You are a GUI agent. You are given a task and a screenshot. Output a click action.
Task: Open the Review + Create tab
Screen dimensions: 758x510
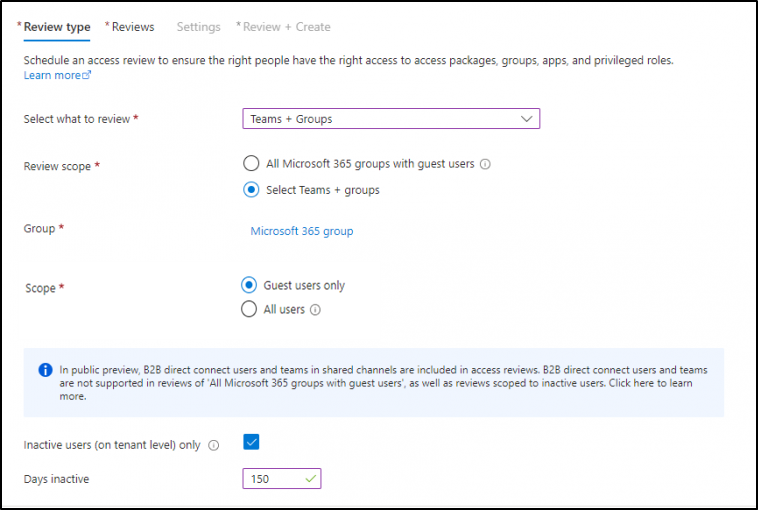286,27
